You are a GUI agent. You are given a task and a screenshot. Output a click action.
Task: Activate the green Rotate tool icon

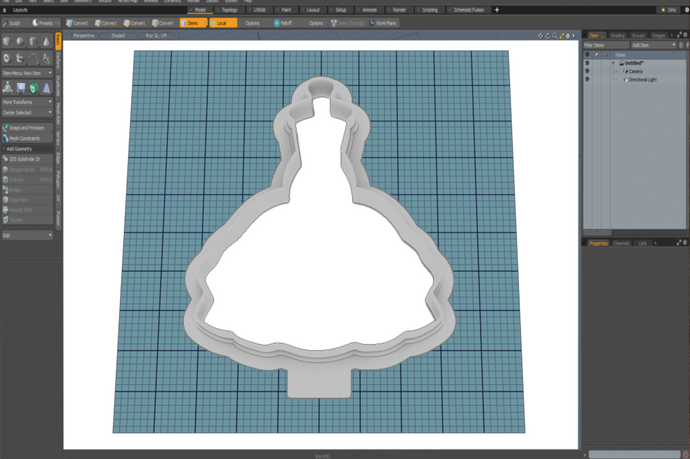coord(33,88)
